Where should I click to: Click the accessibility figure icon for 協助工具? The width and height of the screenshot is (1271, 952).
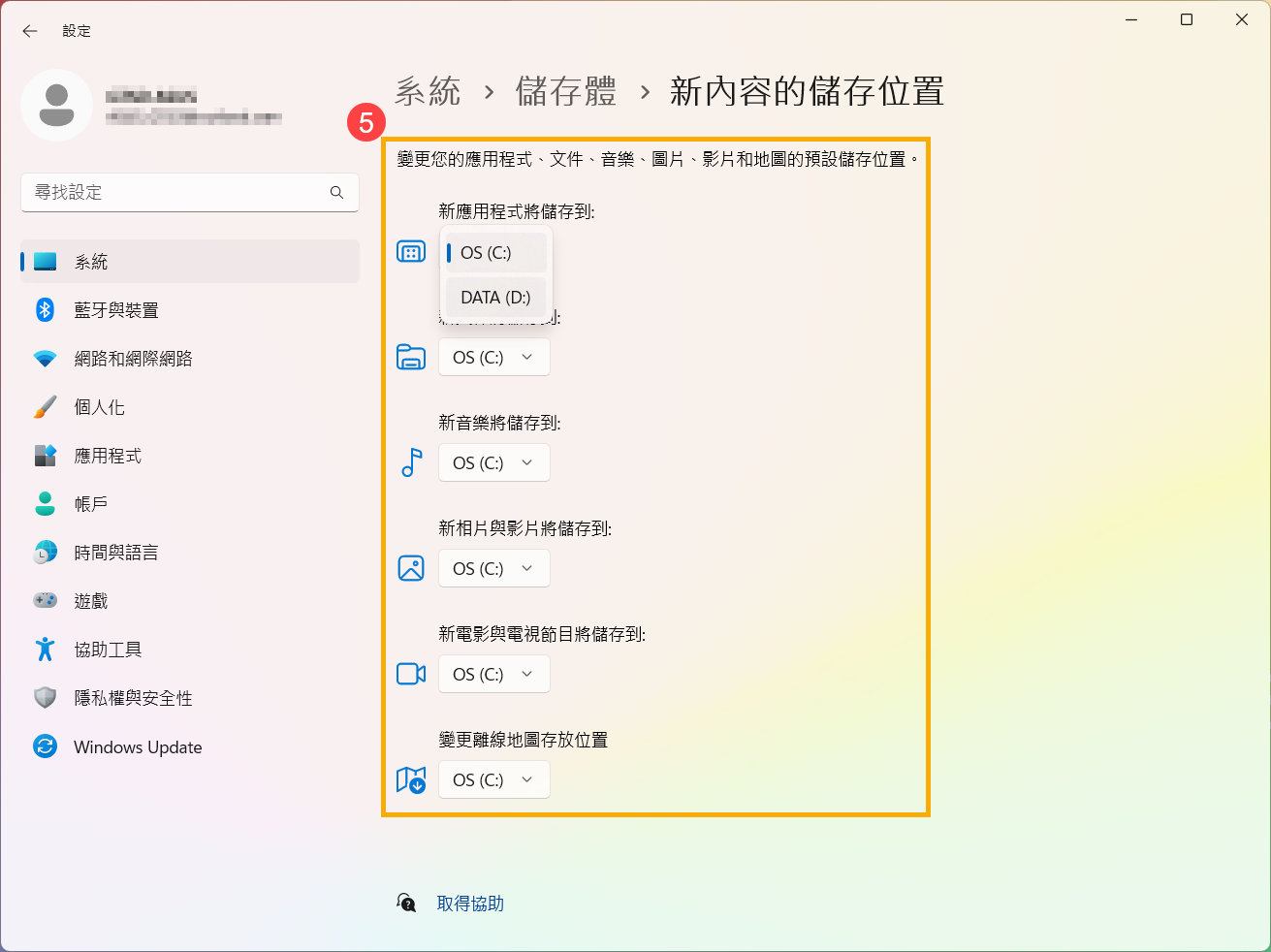click(46, 650)
